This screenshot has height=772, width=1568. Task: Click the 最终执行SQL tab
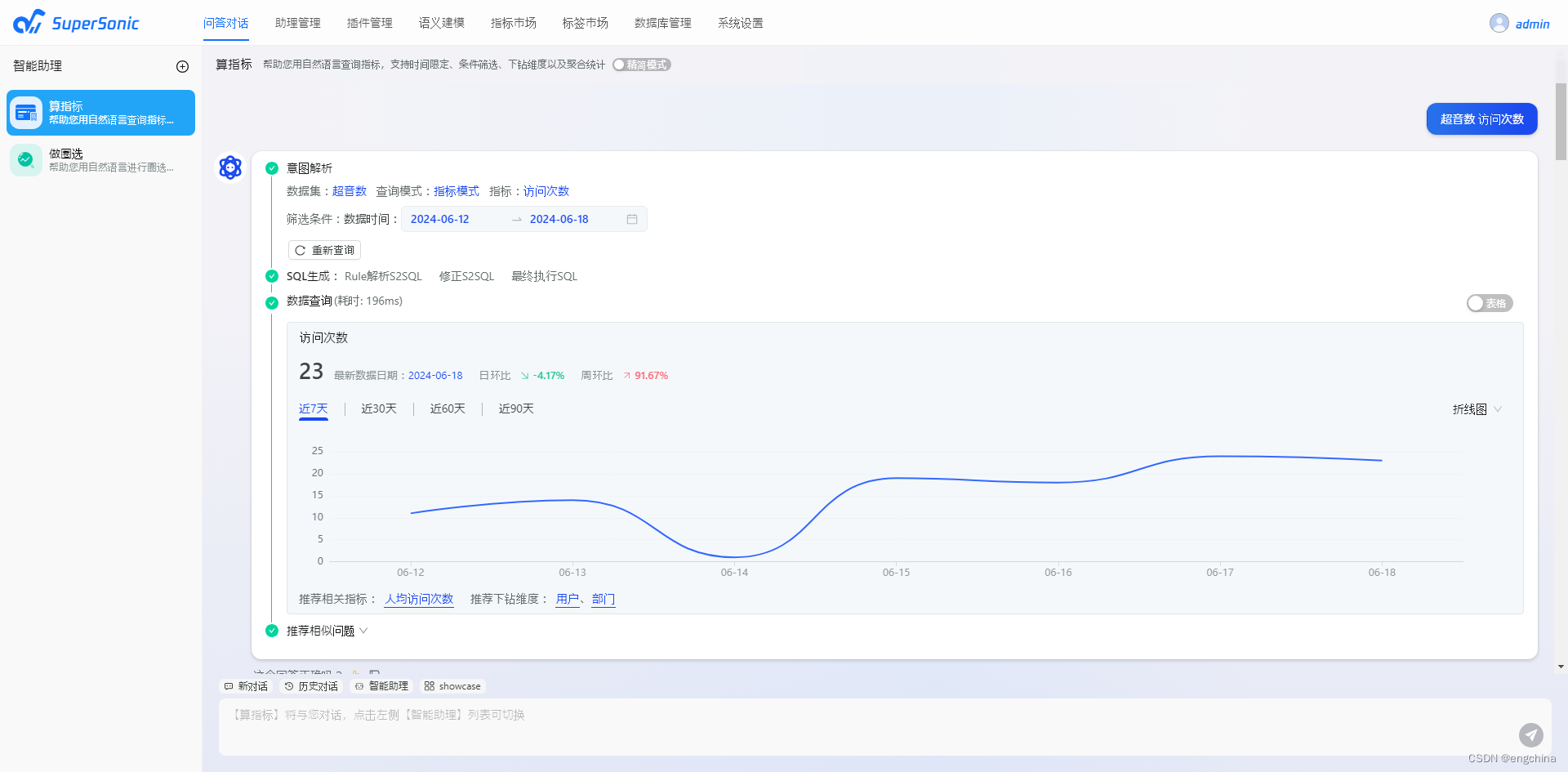pos(545,276)
